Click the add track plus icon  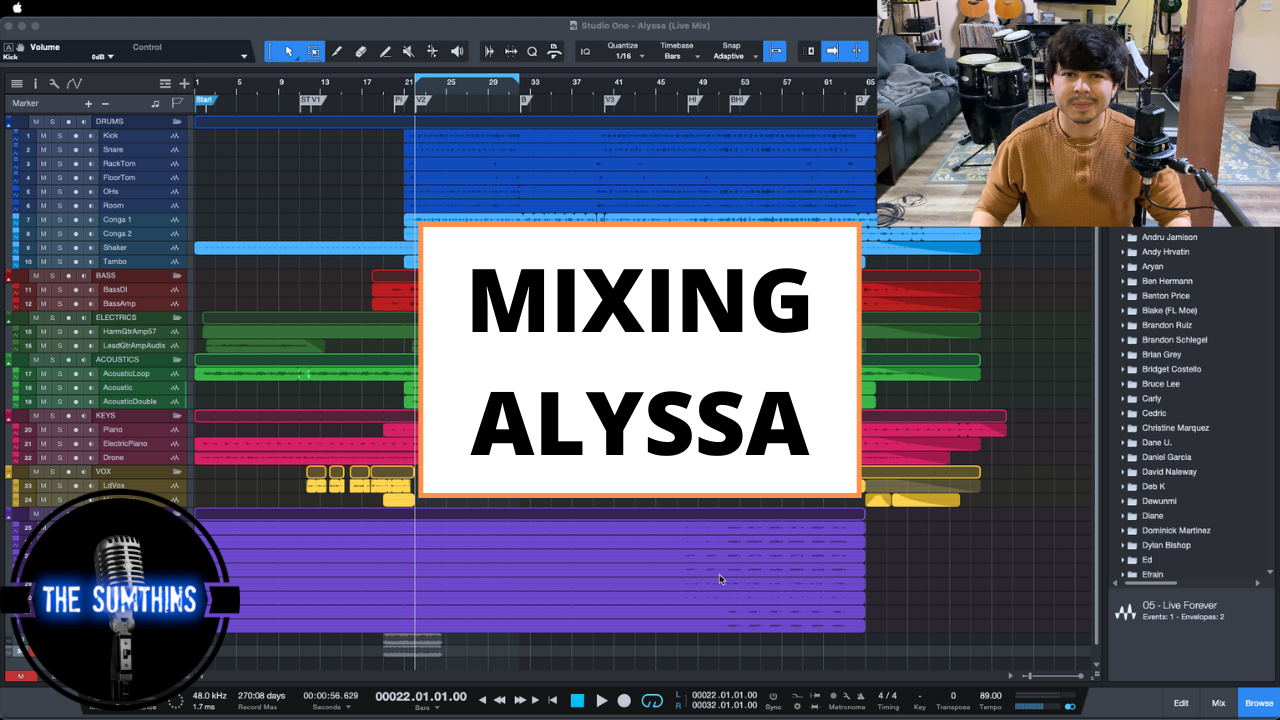click(184, 84)
